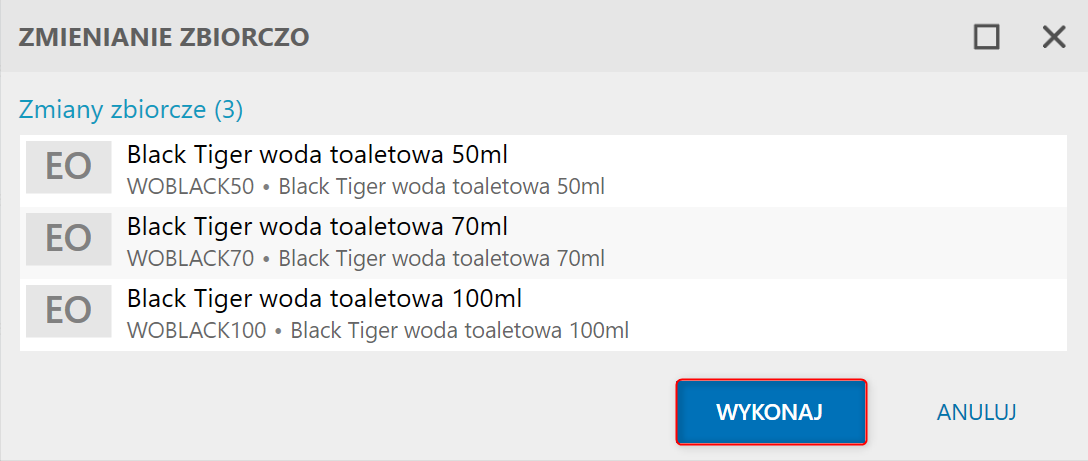The height and width of the screenshot is (461, 1088).
Task: Click the WOBLACK70 product code
Action: click(191, 258)
